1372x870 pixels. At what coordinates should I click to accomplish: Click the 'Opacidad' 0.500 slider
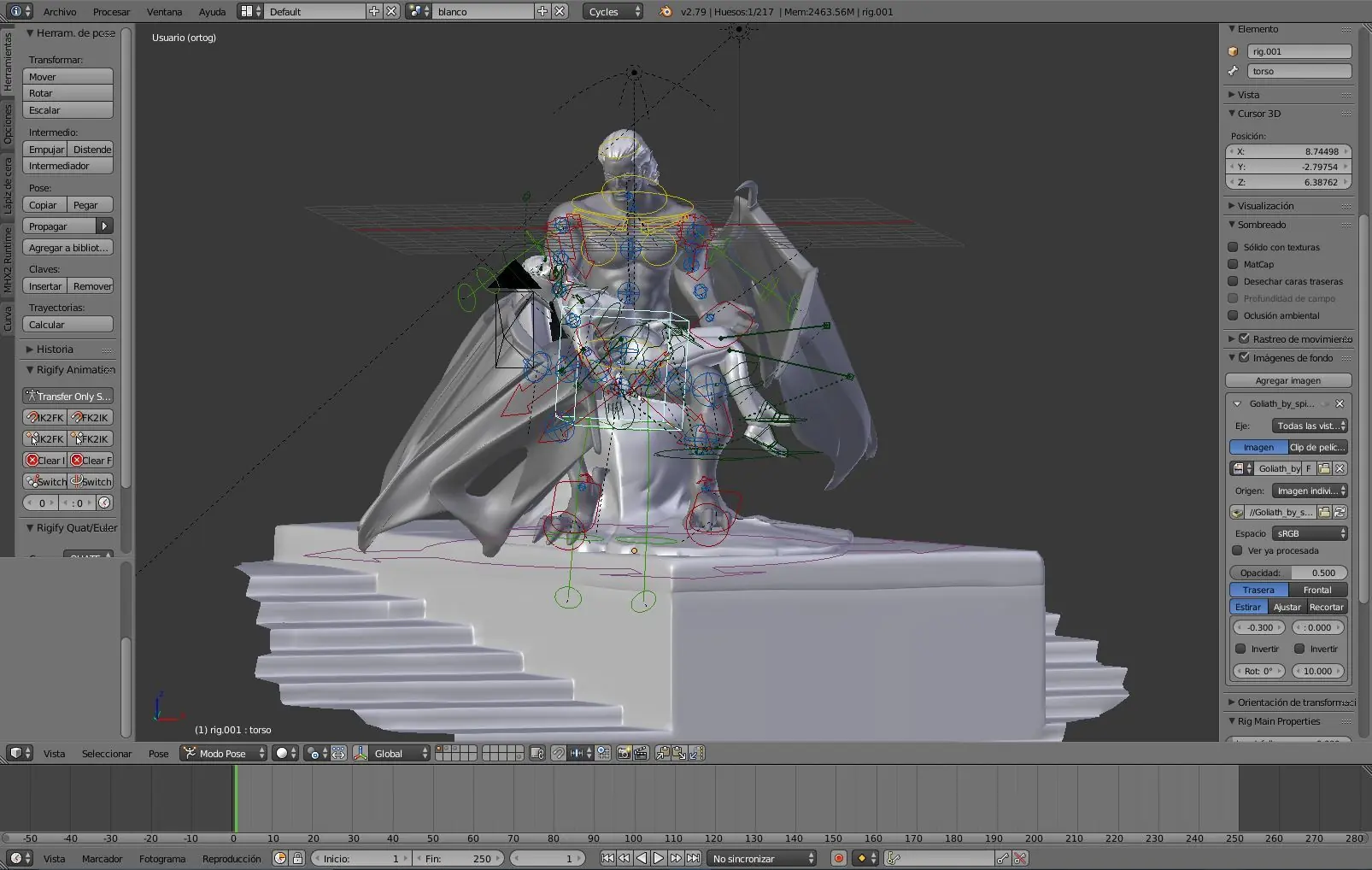click(1288, 573)
